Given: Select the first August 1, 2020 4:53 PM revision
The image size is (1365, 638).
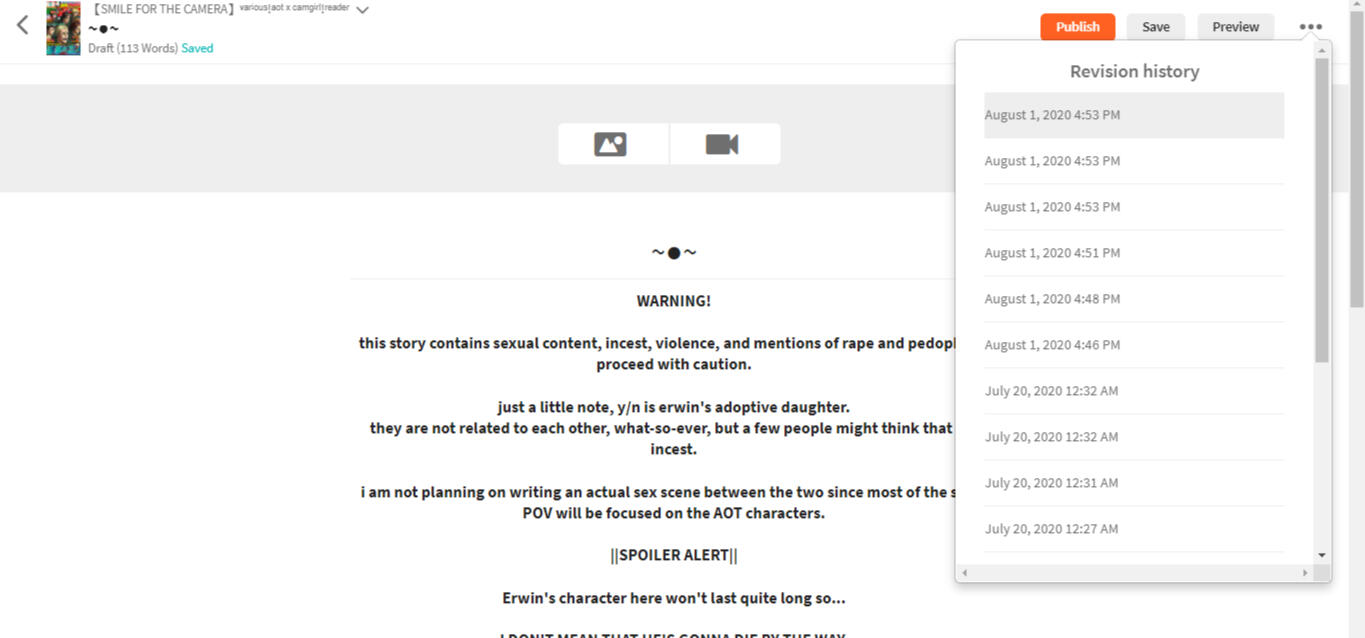Looking at the screenshot, I should coord(1052,115).
